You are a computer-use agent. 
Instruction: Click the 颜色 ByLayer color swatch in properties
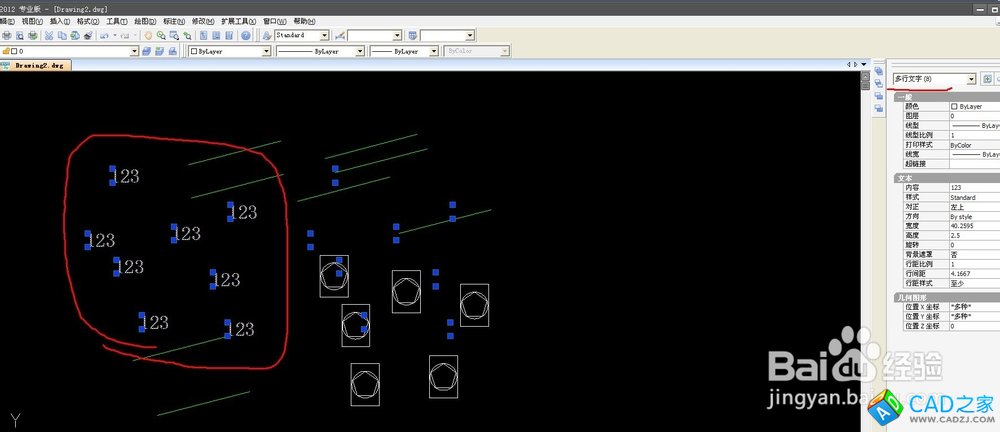[x=954, y=106]
